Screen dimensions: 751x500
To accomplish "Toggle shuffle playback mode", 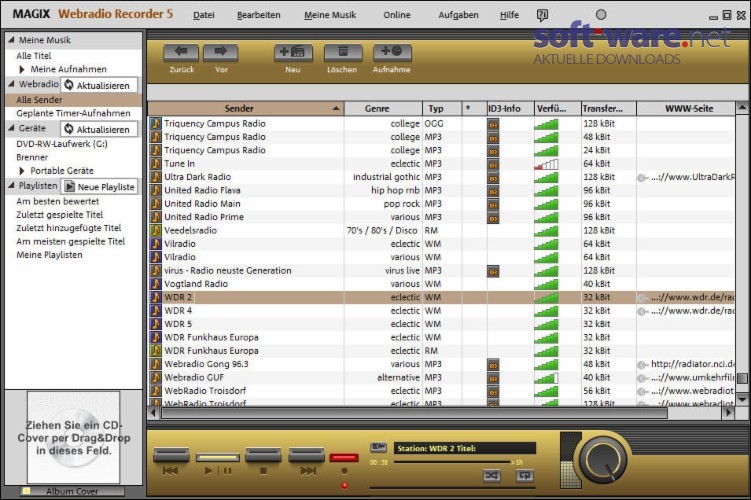I will tap(491, 476).
